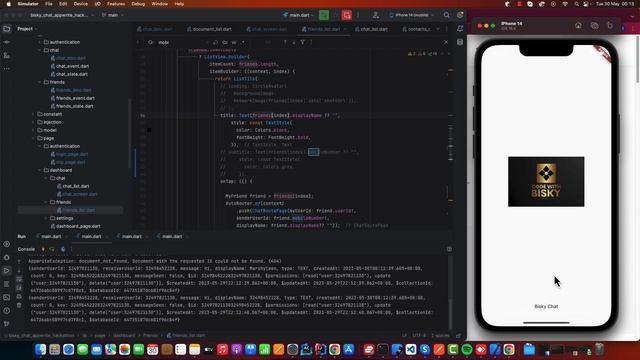This screenshot has width=640, height=360.
Task: Toggle Regex option in find bar
Action: (x=243, y=42)
